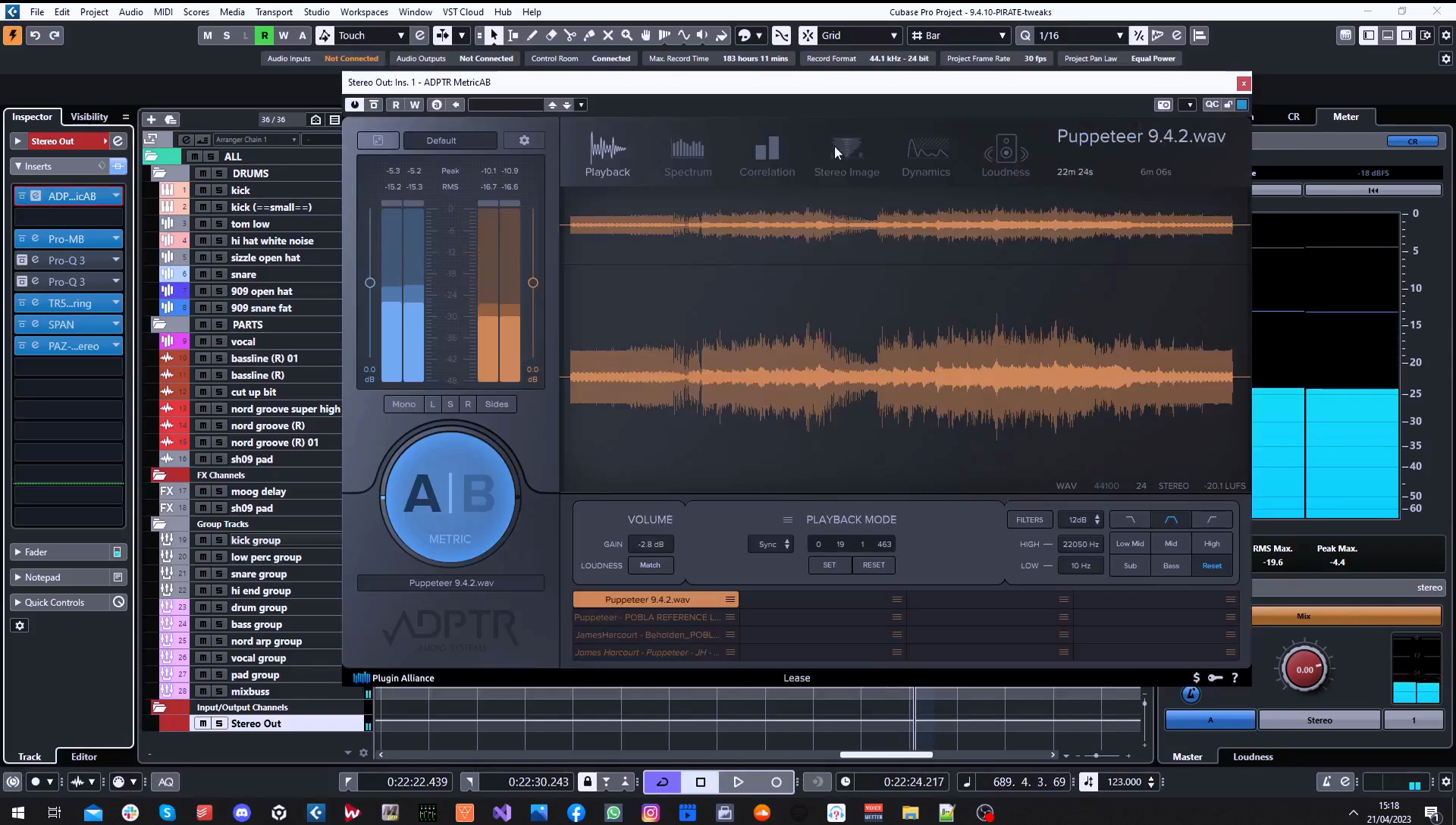Open the File menu
1456x825 pixels.
coord(36,11)
